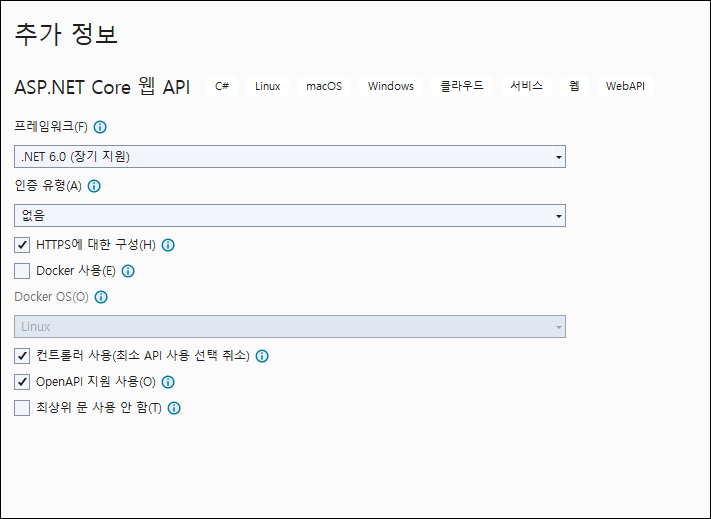Click info icon beside 최상위 문 사용 안 함
The width and height of the screenshot is (711, 519).
[x=174, y=408]
